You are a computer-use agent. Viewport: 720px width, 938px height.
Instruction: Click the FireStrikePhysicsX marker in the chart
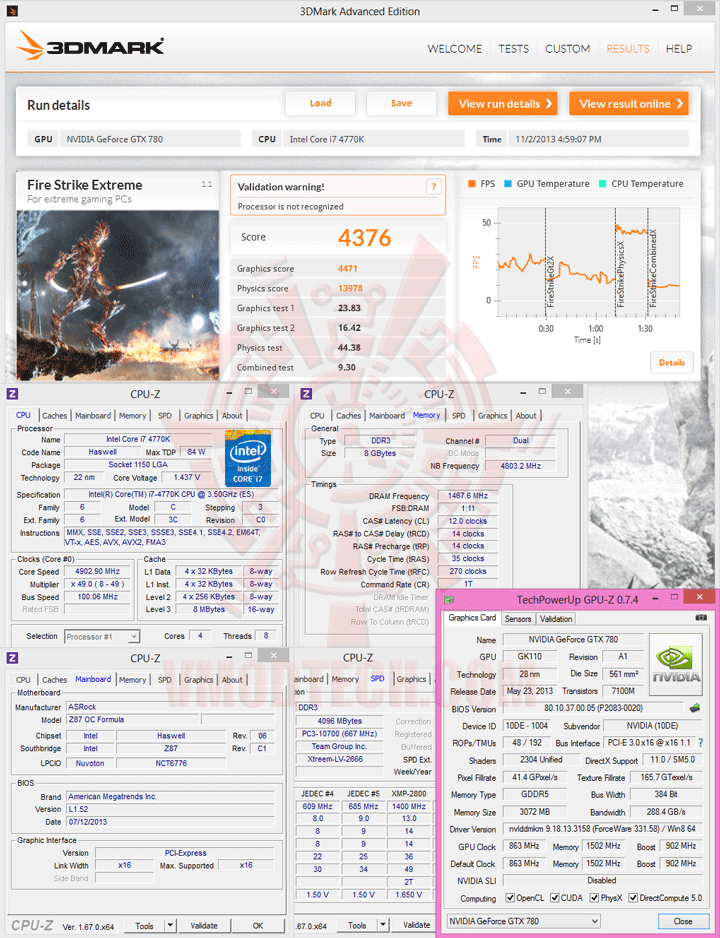tap(620, 274)
